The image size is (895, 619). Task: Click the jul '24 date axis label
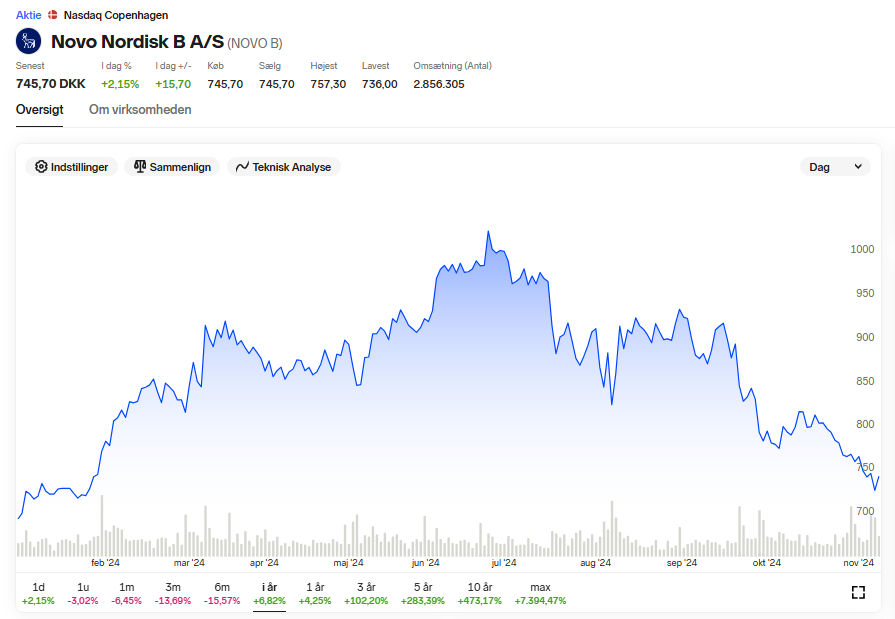point(503,563)
